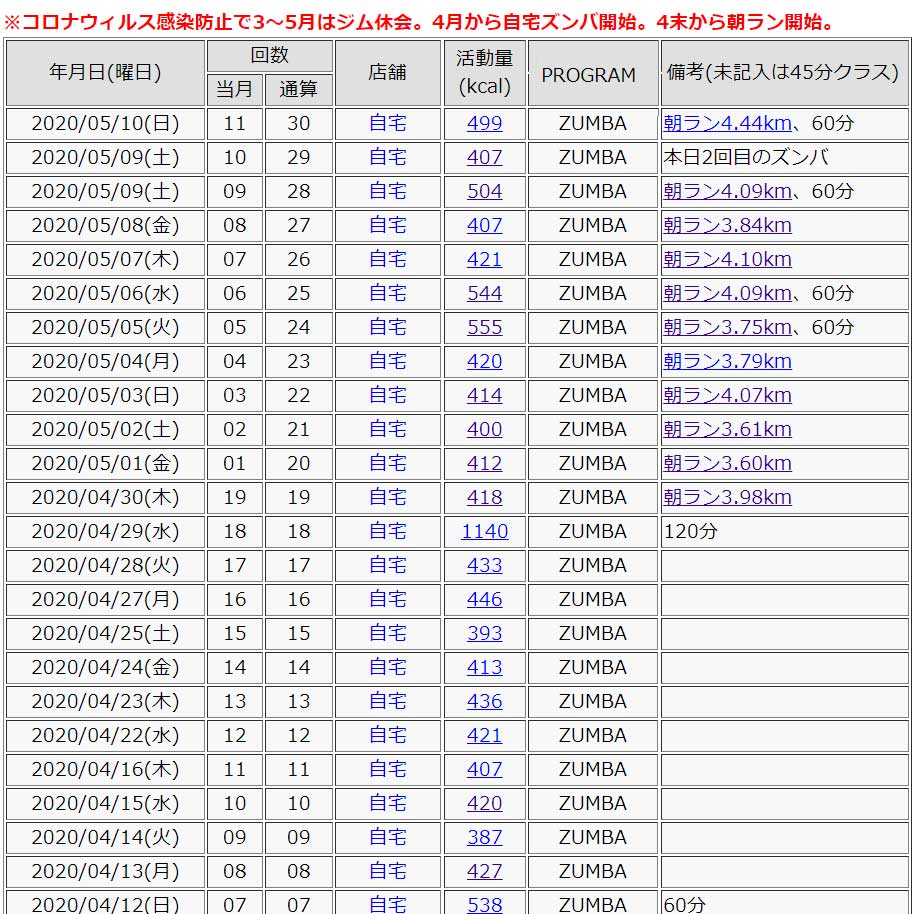
Task: Select the date cell 2020/05/07(木)
Action: (106, 259)
